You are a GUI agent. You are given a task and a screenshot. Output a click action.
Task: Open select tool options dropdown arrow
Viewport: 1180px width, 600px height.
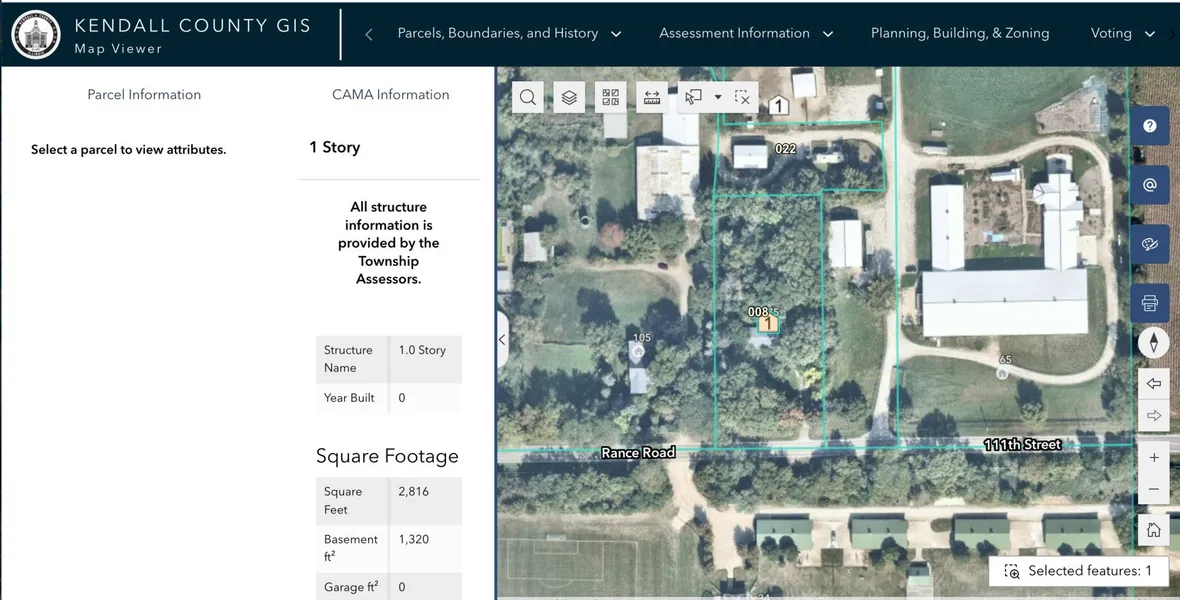tap(718, 97)
